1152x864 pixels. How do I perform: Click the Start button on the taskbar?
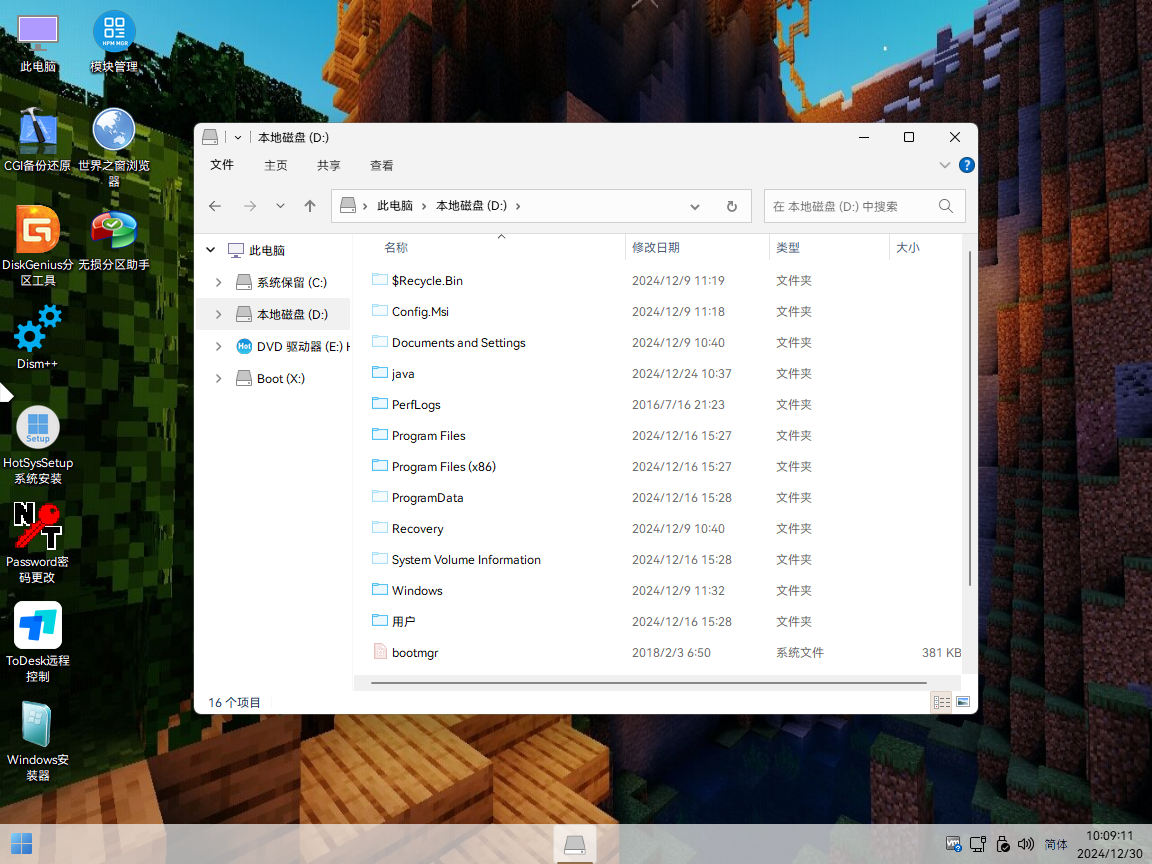[x=21, y=844]
